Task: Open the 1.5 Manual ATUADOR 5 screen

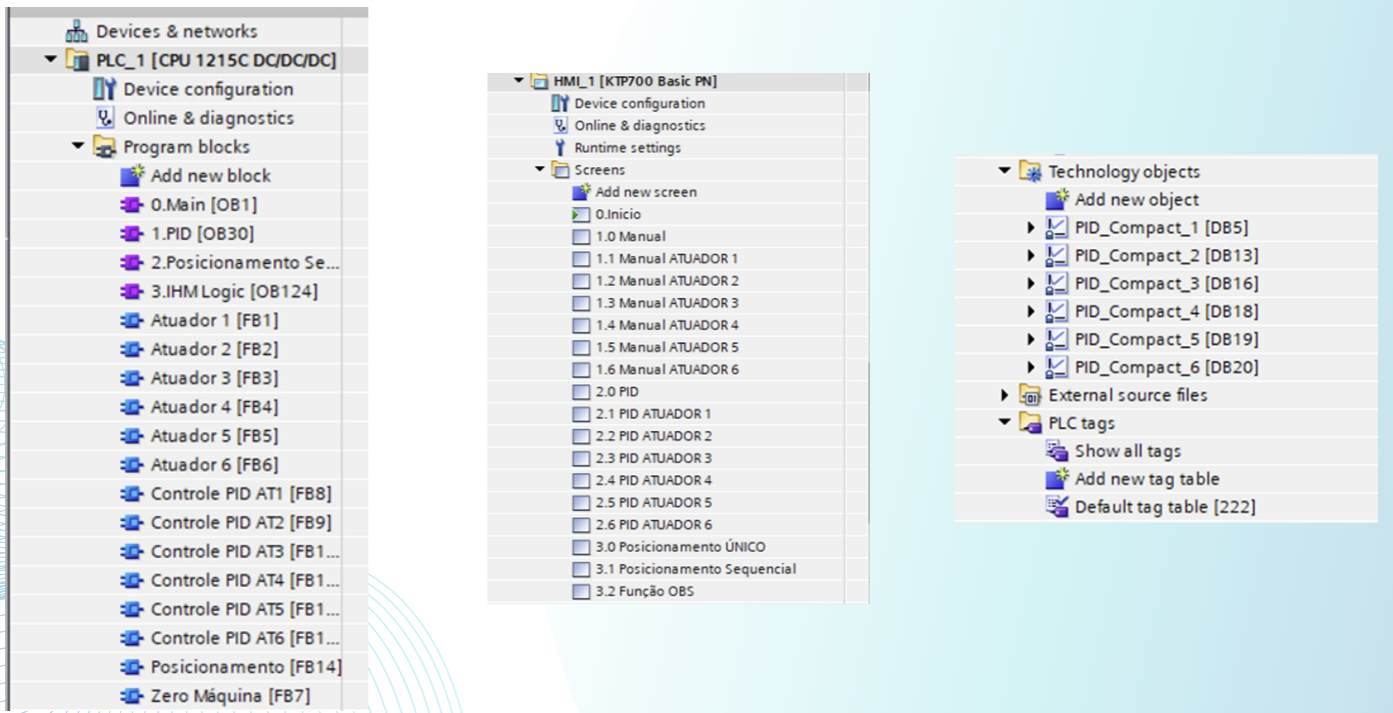Action: pyautogui.click(x=667, y=348)
